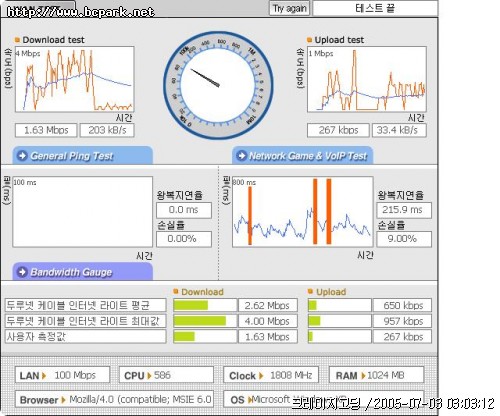Click the circular speedometer gauge
The width and height of the screenshot is (500, 416).
point(218,86)
